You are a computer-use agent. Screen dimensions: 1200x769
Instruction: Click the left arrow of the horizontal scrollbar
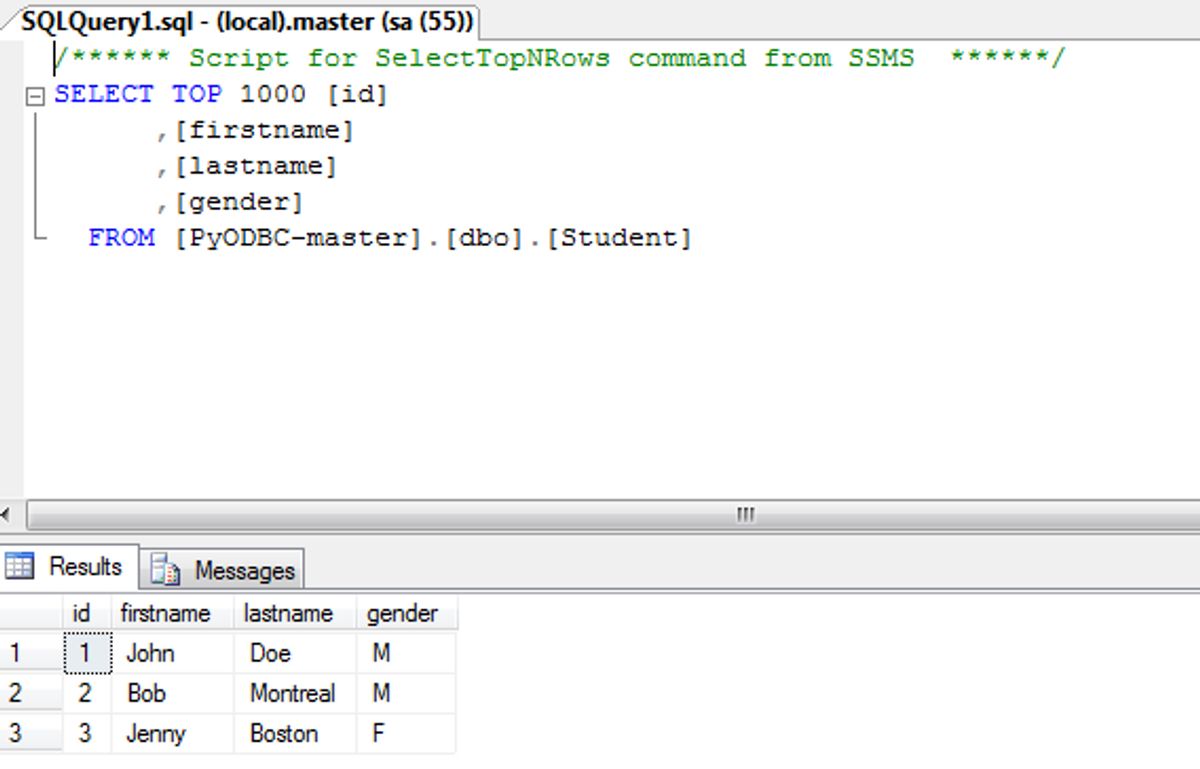click(x=6, y=515)
